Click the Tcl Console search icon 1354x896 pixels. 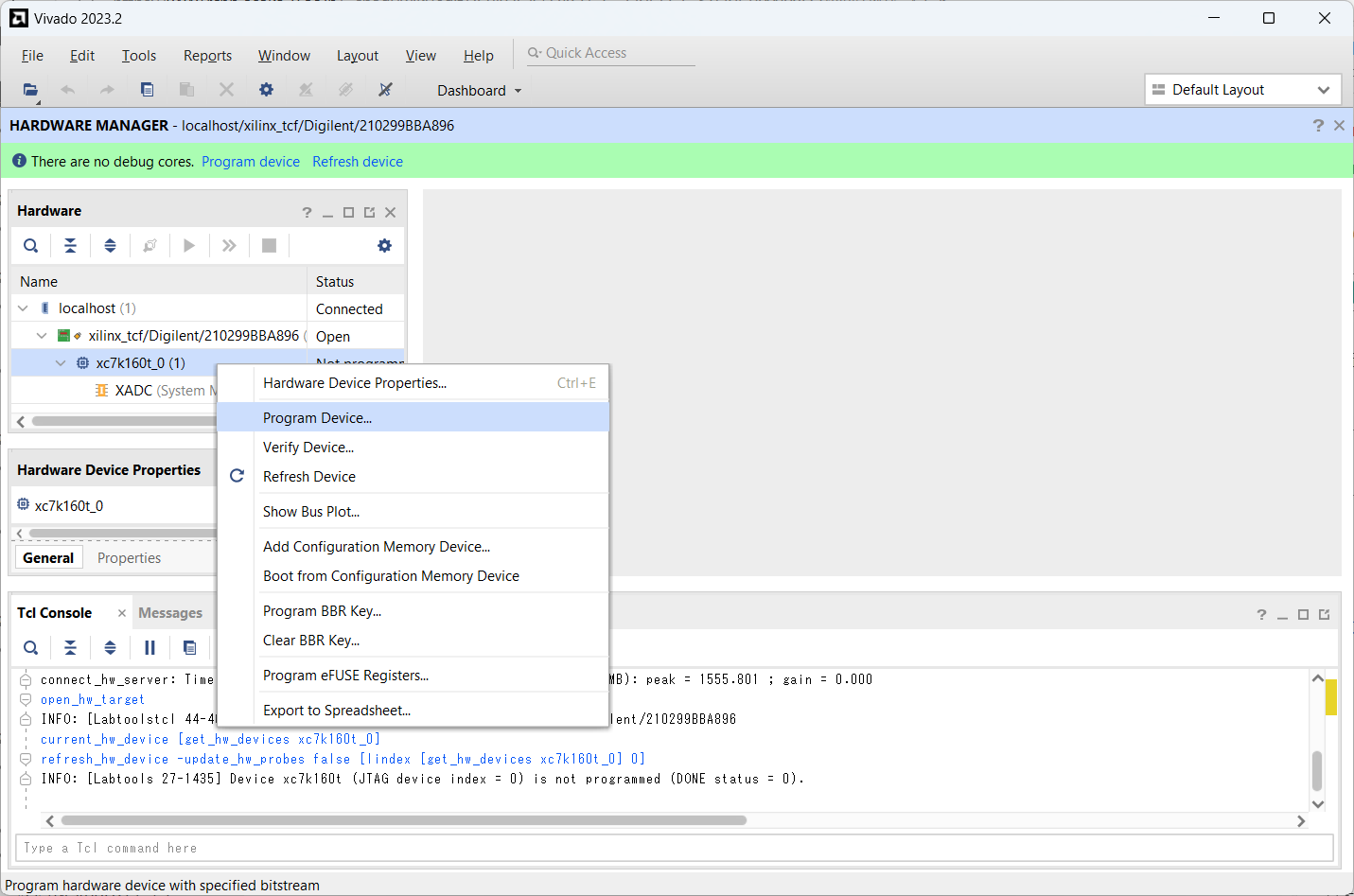31,648
